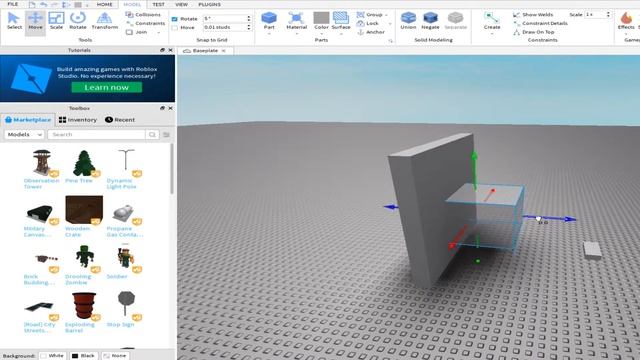Switch to the TEST ribbon tab
Screen dimensions: 640x360
click(158, 4)
